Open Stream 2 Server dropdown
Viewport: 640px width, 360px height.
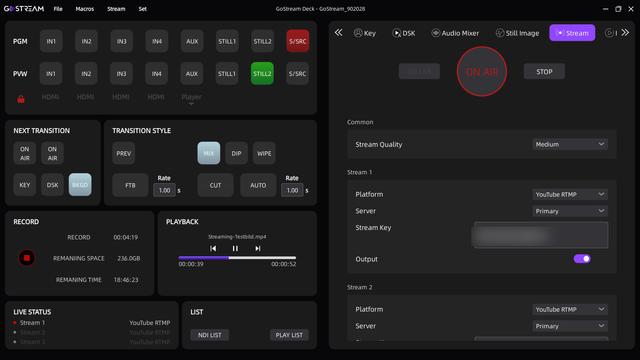pos(570,326)
